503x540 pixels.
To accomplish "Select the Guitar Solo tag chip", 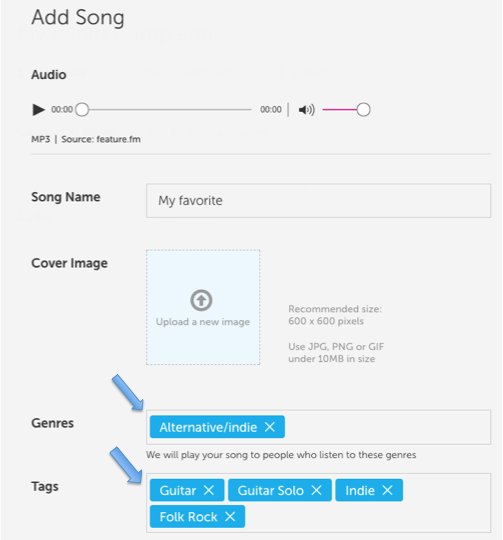I will click(x=270, y=490).
